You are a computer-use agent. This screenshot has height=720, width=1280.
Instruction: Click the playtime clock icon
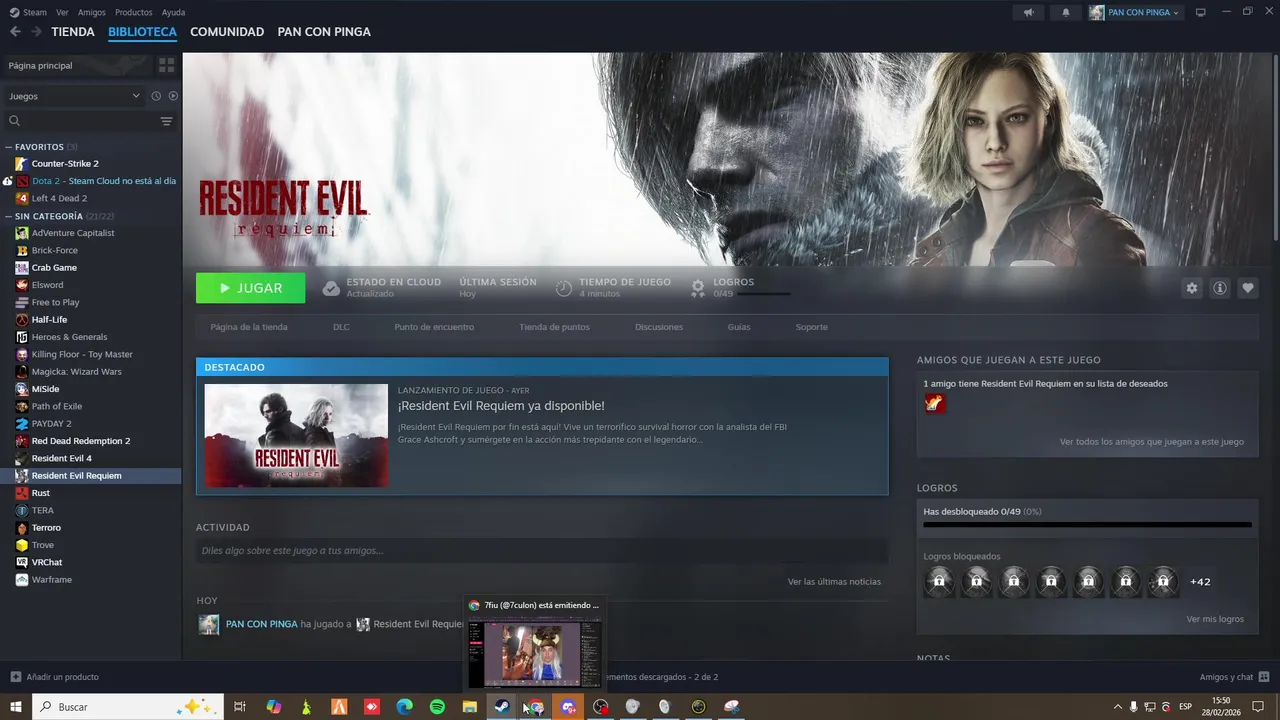coord(564,288)
